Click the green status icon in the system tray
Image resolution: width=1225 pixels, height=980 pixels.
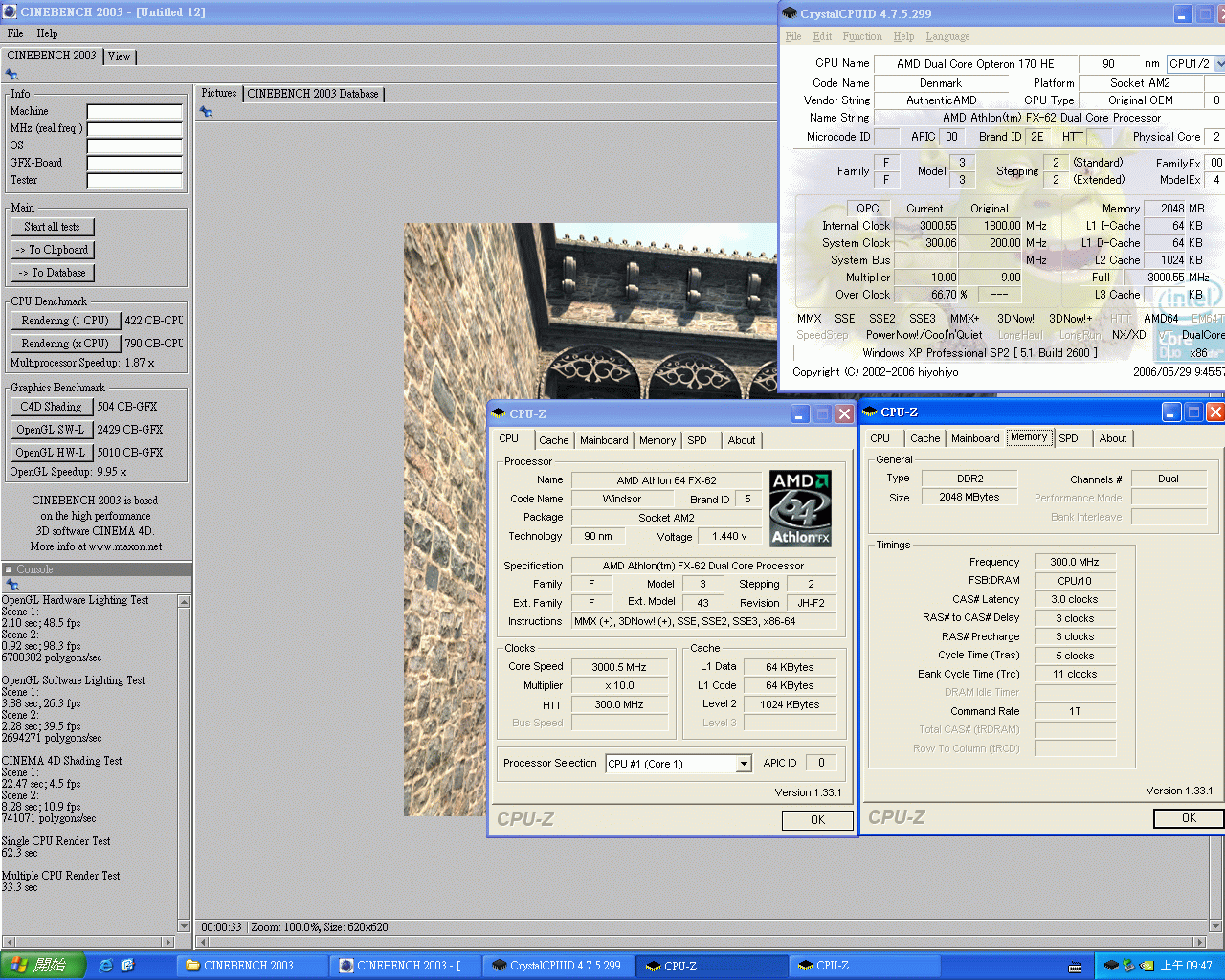coord(1129,966)
